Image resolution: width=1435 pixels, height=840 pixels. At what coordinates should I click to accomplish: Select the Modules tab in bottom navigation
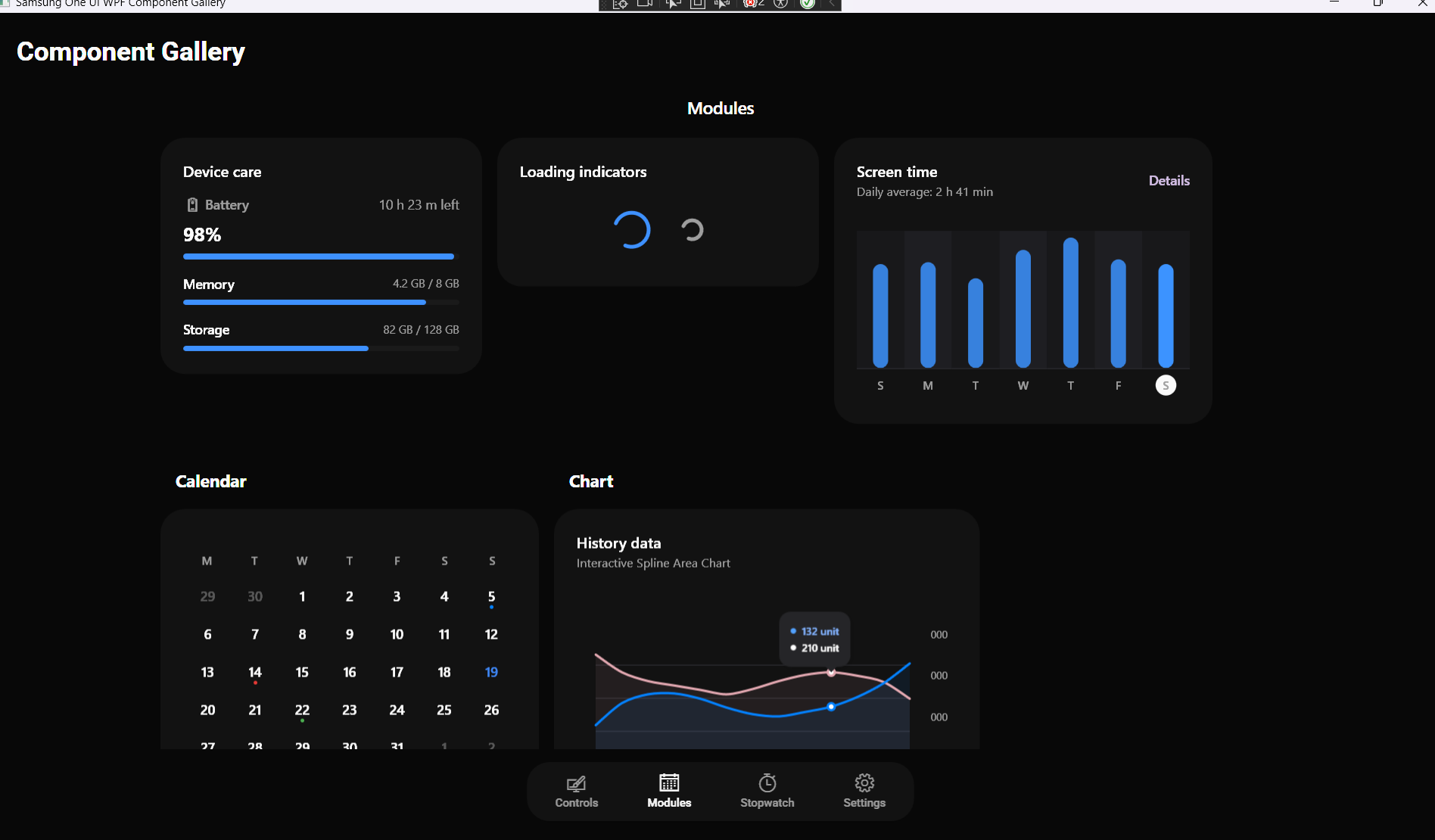(669, 792)
